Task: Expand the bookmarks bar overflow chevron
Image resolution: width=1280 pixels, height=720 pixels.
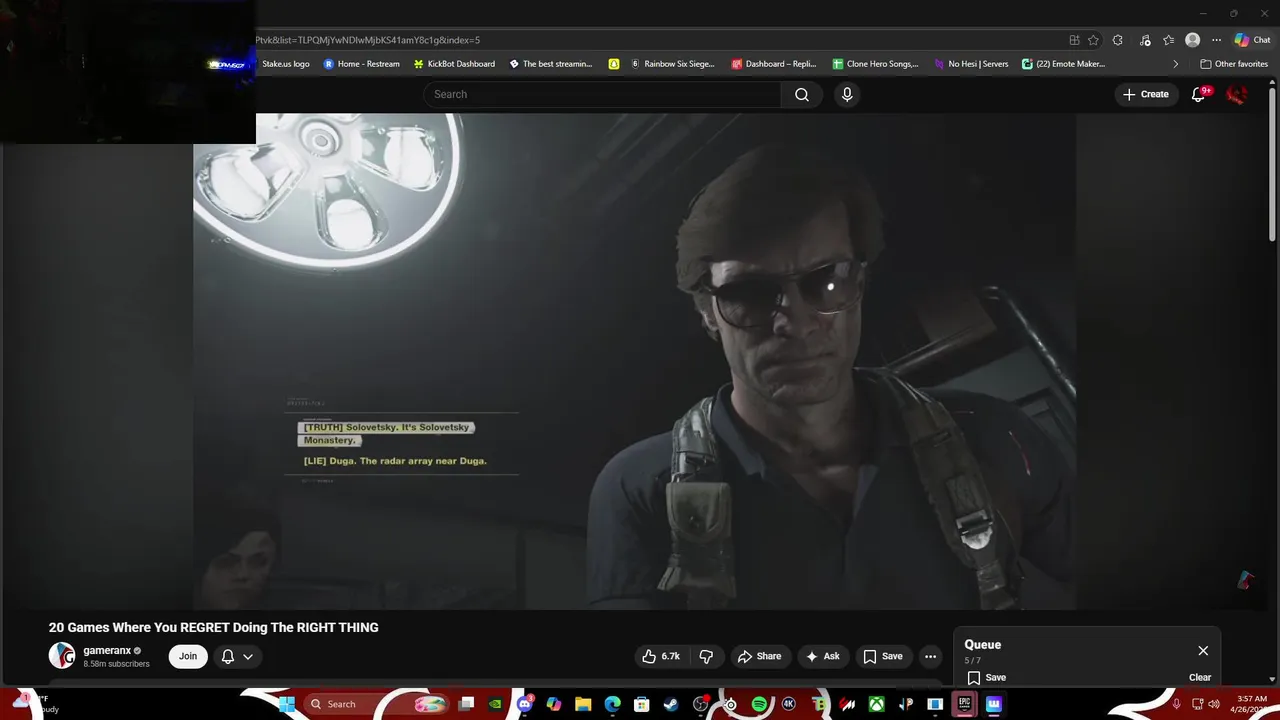Action: click(1176, 64)
